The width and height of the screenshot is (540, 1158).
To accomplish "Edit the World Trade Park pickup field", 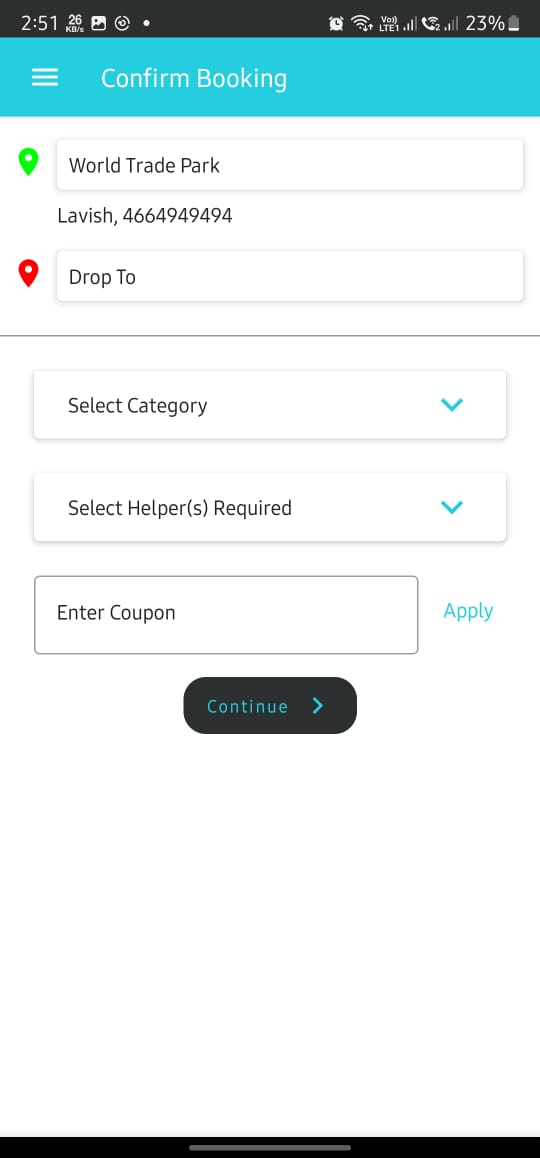I will click(290, 165).
